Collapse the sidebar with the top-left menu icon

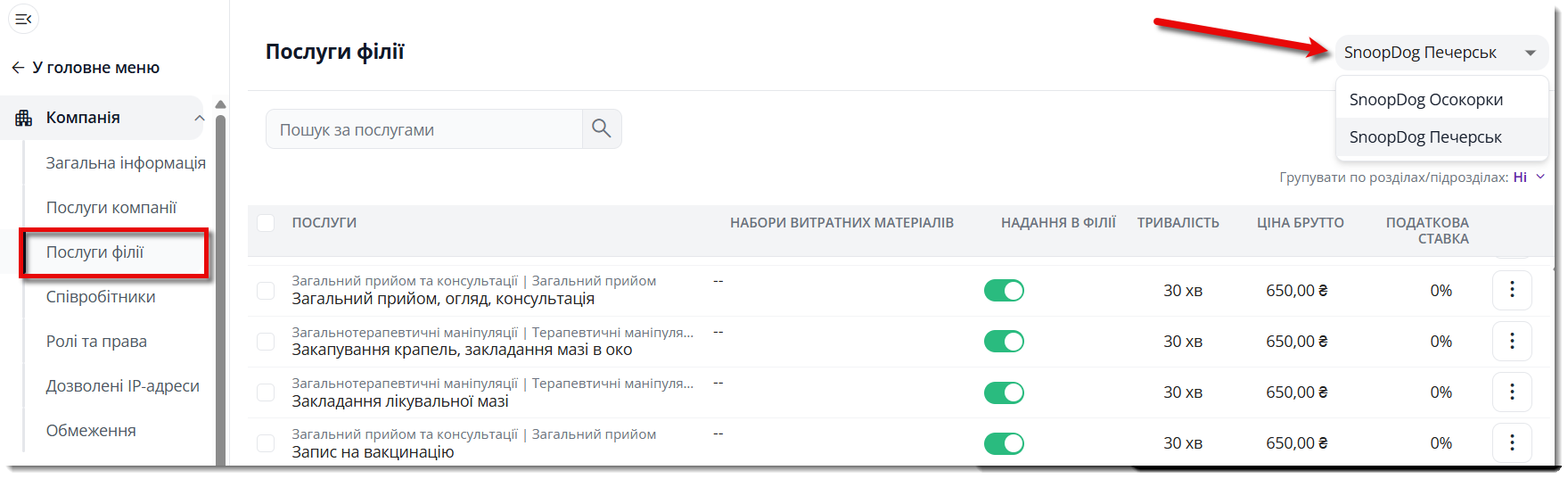(23, 19)
